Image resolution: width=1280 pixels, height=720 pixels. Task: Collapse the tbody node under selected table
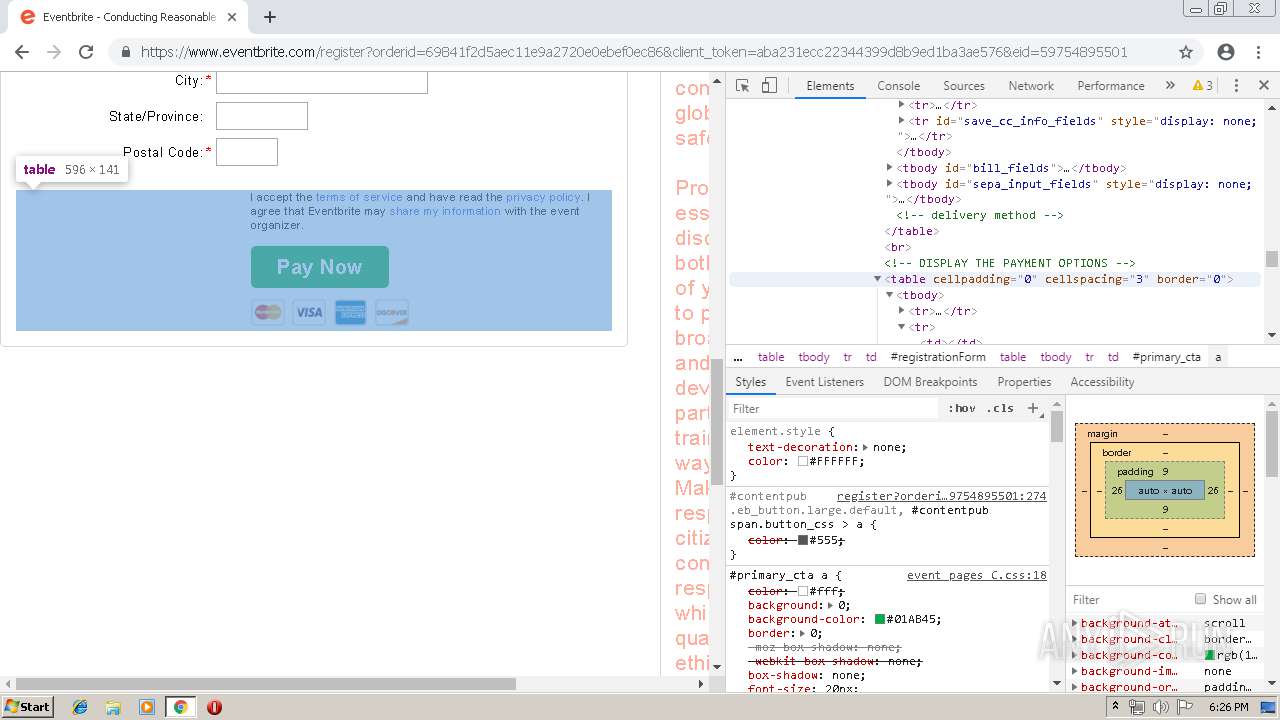(889, 295)
